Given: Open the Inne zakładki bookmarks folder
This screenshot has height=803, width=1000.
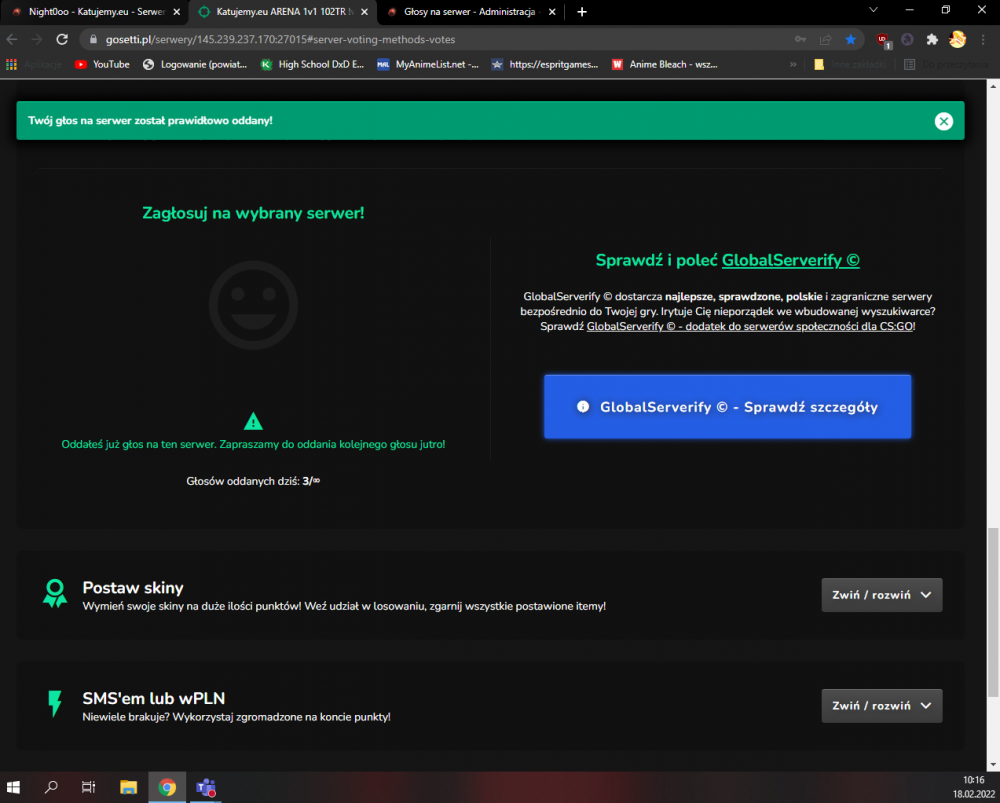Looking at the screenshot, I should tap(851, 64).
